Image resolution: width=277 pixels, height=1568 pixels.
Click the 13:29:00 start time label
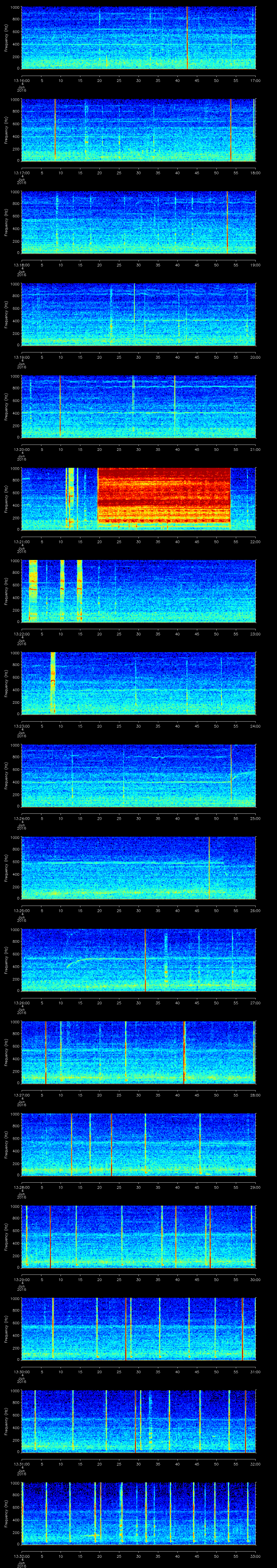tap(22, 1279)
